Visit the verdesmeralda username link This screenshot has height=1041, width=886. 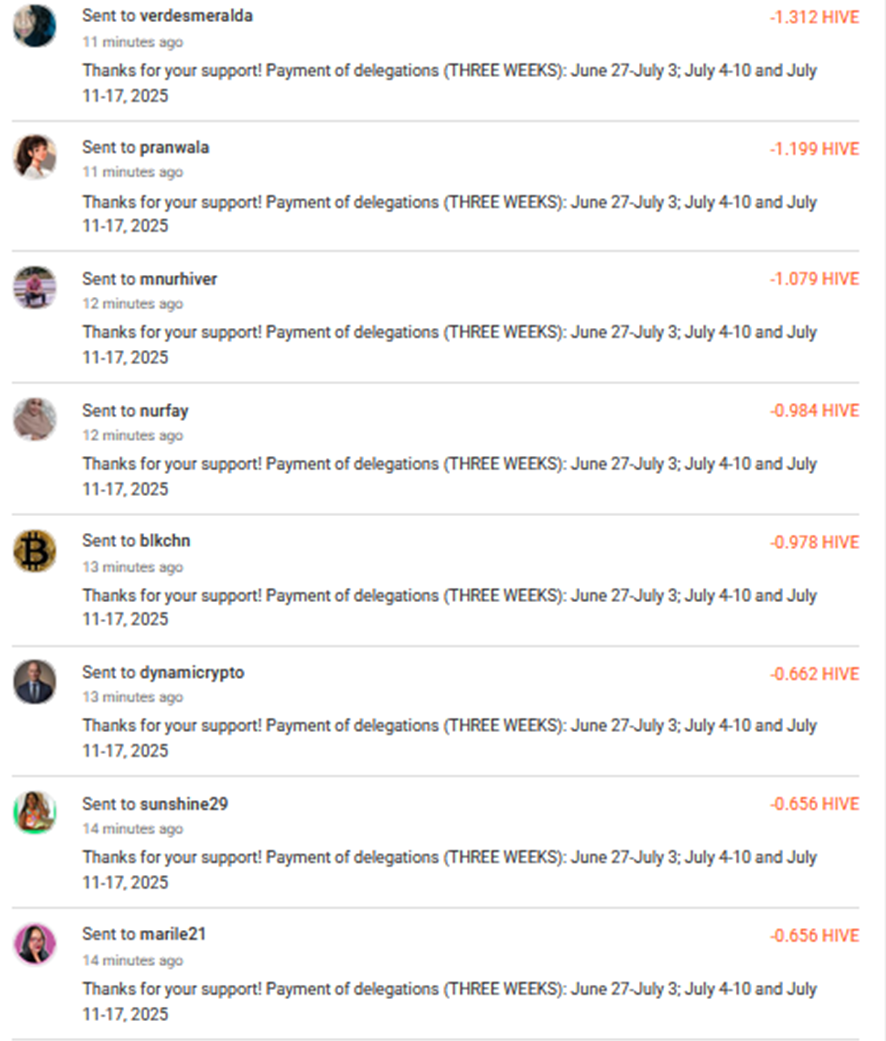point(196,15)
